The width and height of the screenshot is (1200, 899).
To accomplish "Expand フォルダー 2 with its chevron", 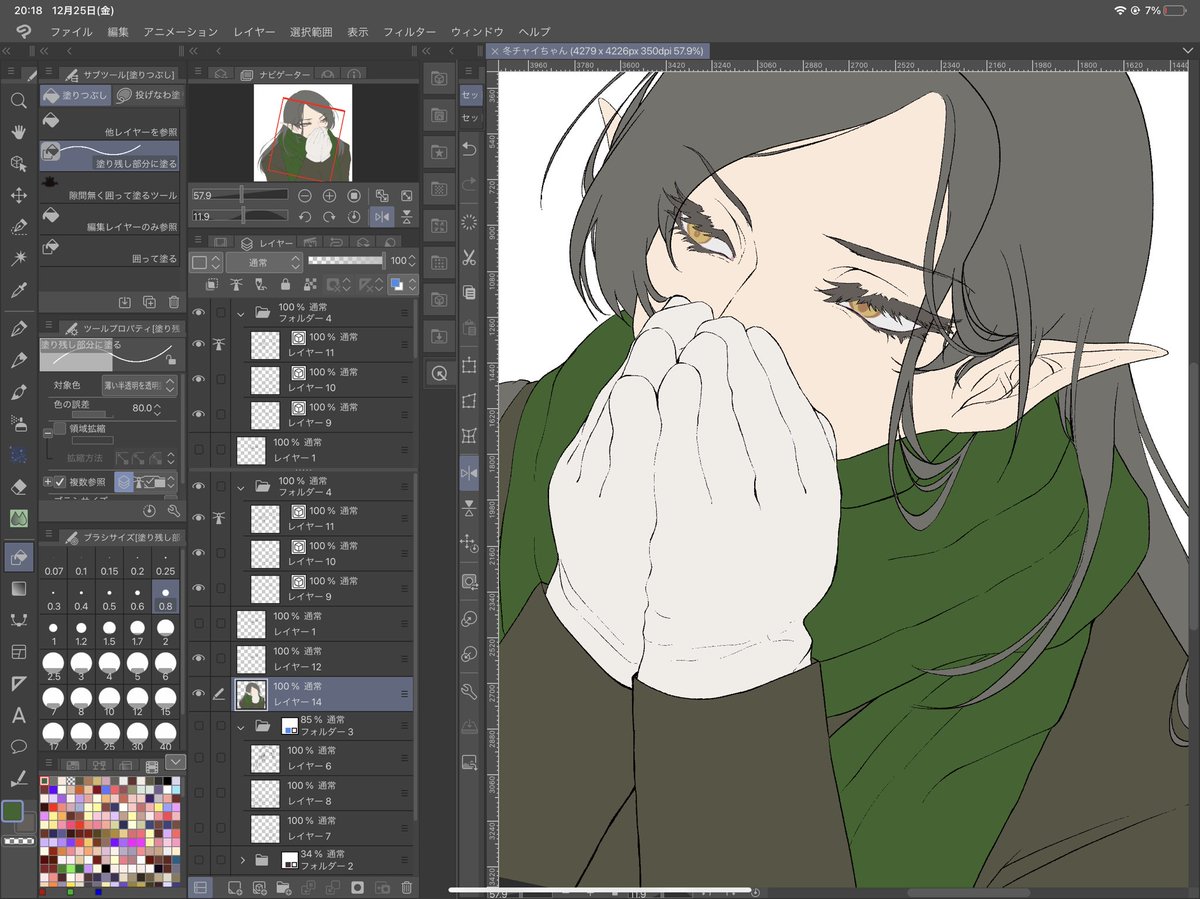I will (x=242, y=859).
